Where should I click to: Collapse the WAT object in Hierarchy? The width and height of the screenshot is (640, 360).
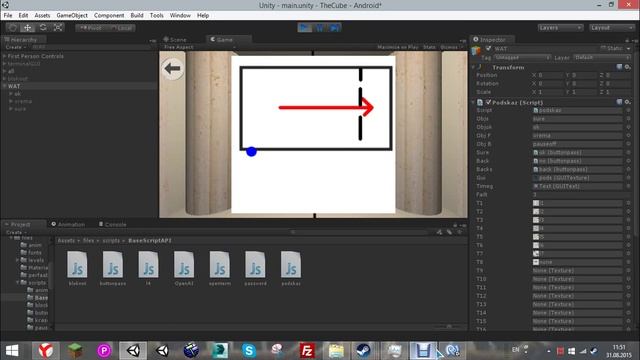click(4, 86)
